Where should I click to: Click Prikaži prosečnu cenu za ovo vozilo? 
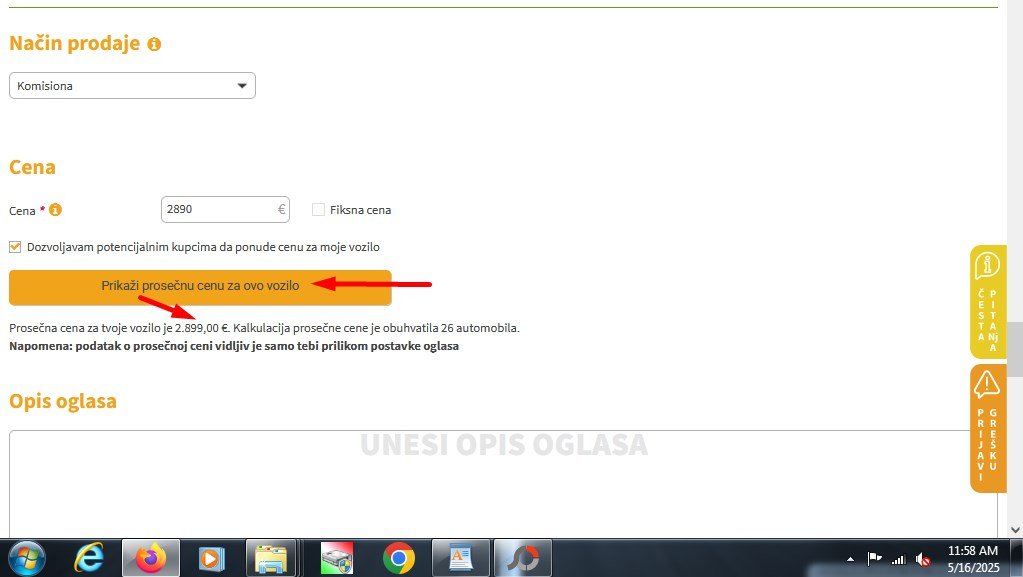pyautogui.click(x=200, y=287)
